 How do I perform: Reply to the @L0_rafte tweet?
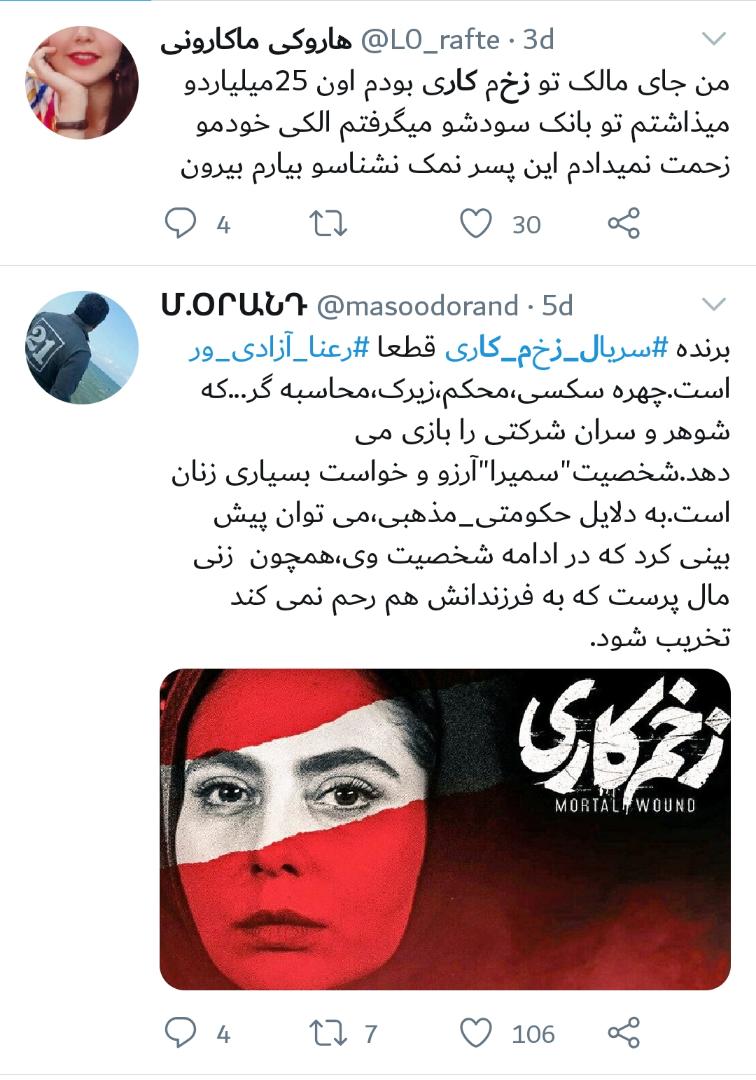click(180, 224)
